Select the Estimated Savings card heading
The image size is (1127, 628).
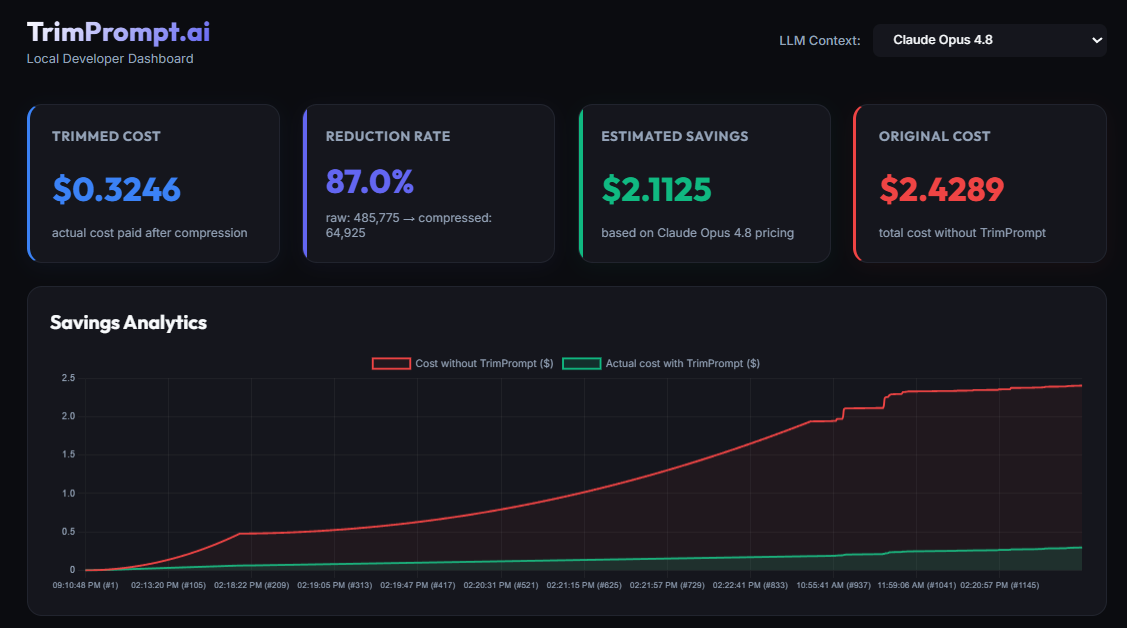pos(675,137)
